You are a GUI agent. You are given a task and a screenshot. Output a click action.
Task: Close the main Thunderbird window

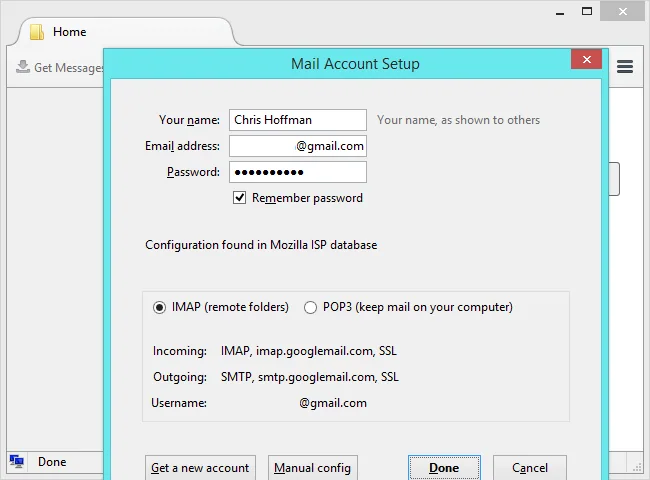click(x=623, y=11)
